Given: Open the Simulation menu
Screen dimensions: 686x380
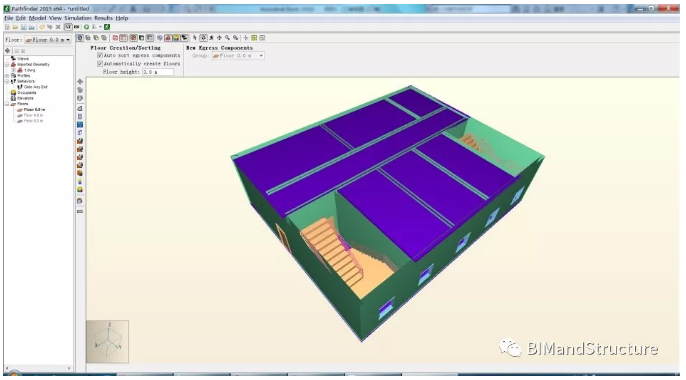Looking at the screenshot, I should click(78, 18).
